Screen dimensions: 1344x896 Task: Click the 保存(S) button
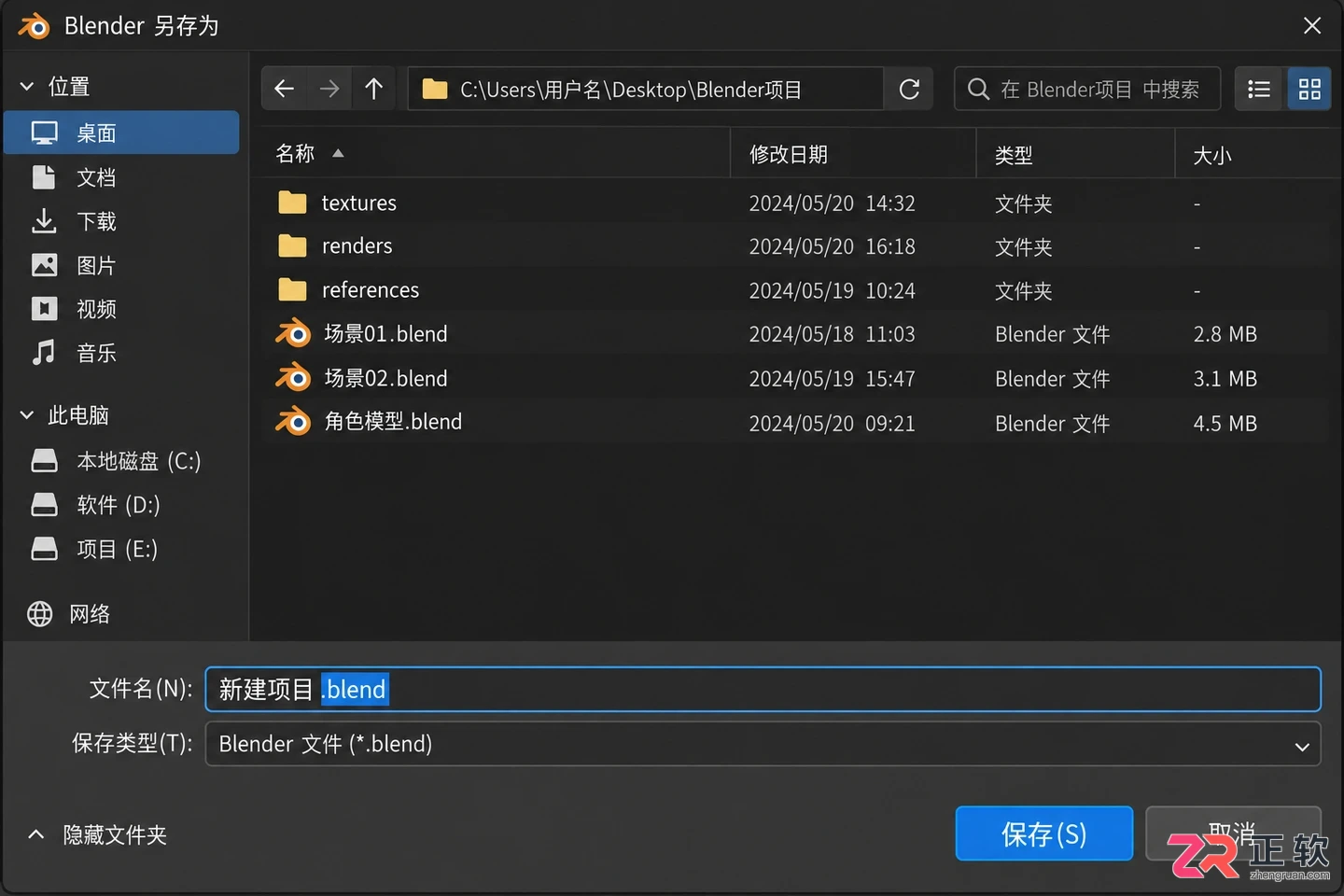pyautogui.click(x=1044, y=833)
